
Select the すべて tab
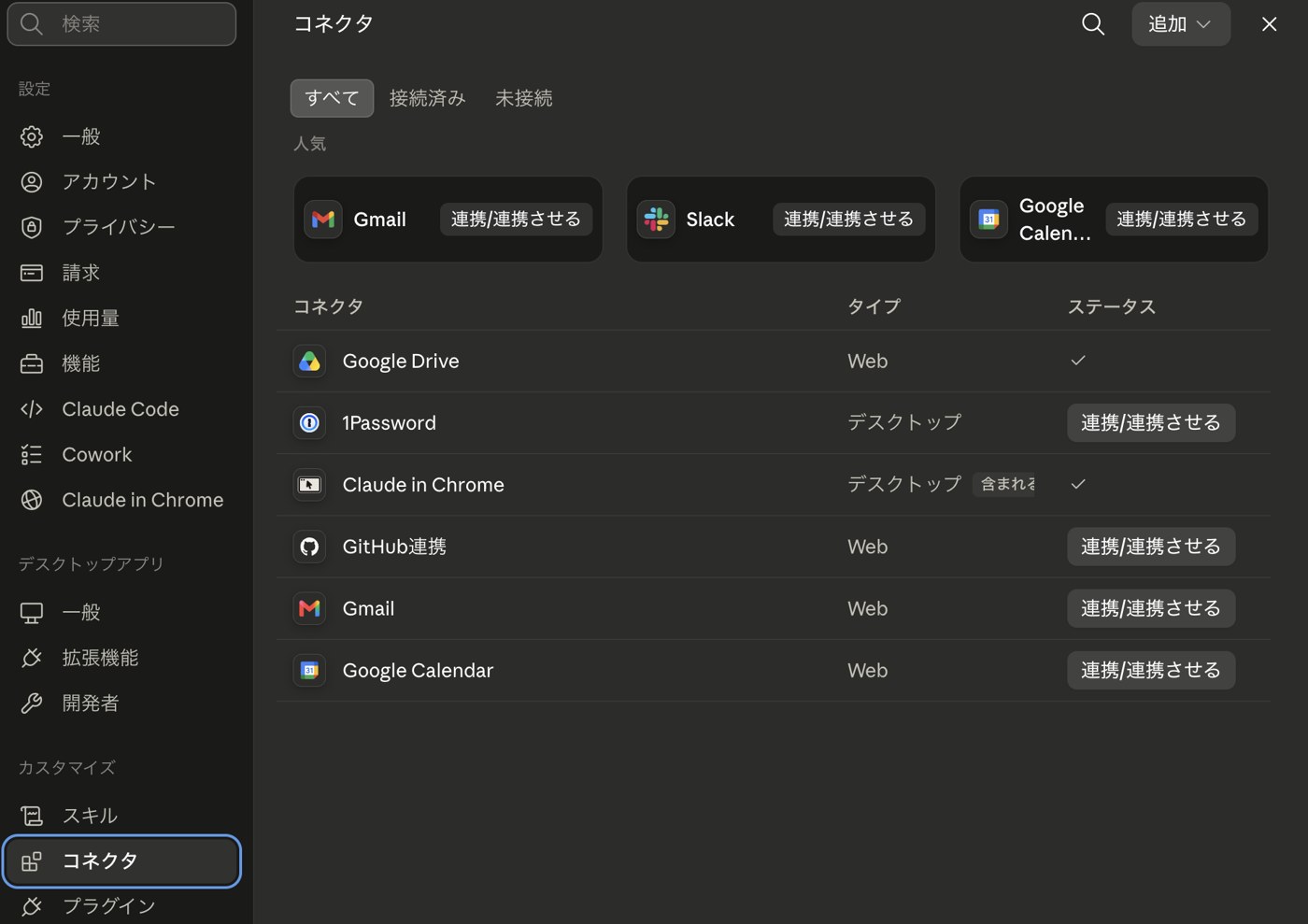tap(332, 98)
